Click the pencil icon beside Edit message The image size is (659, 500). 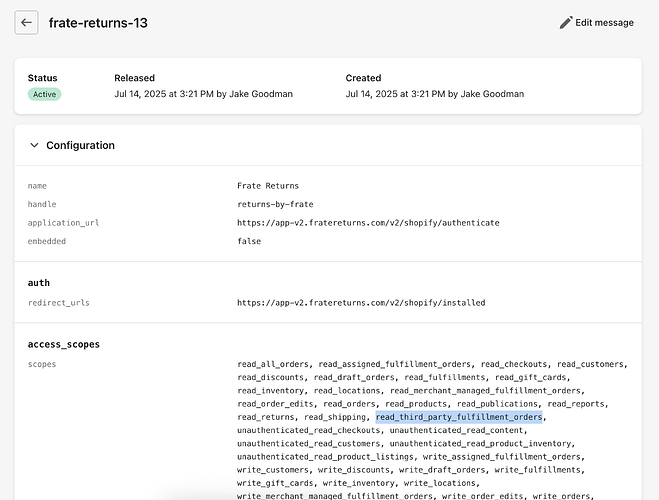(566, 23)
